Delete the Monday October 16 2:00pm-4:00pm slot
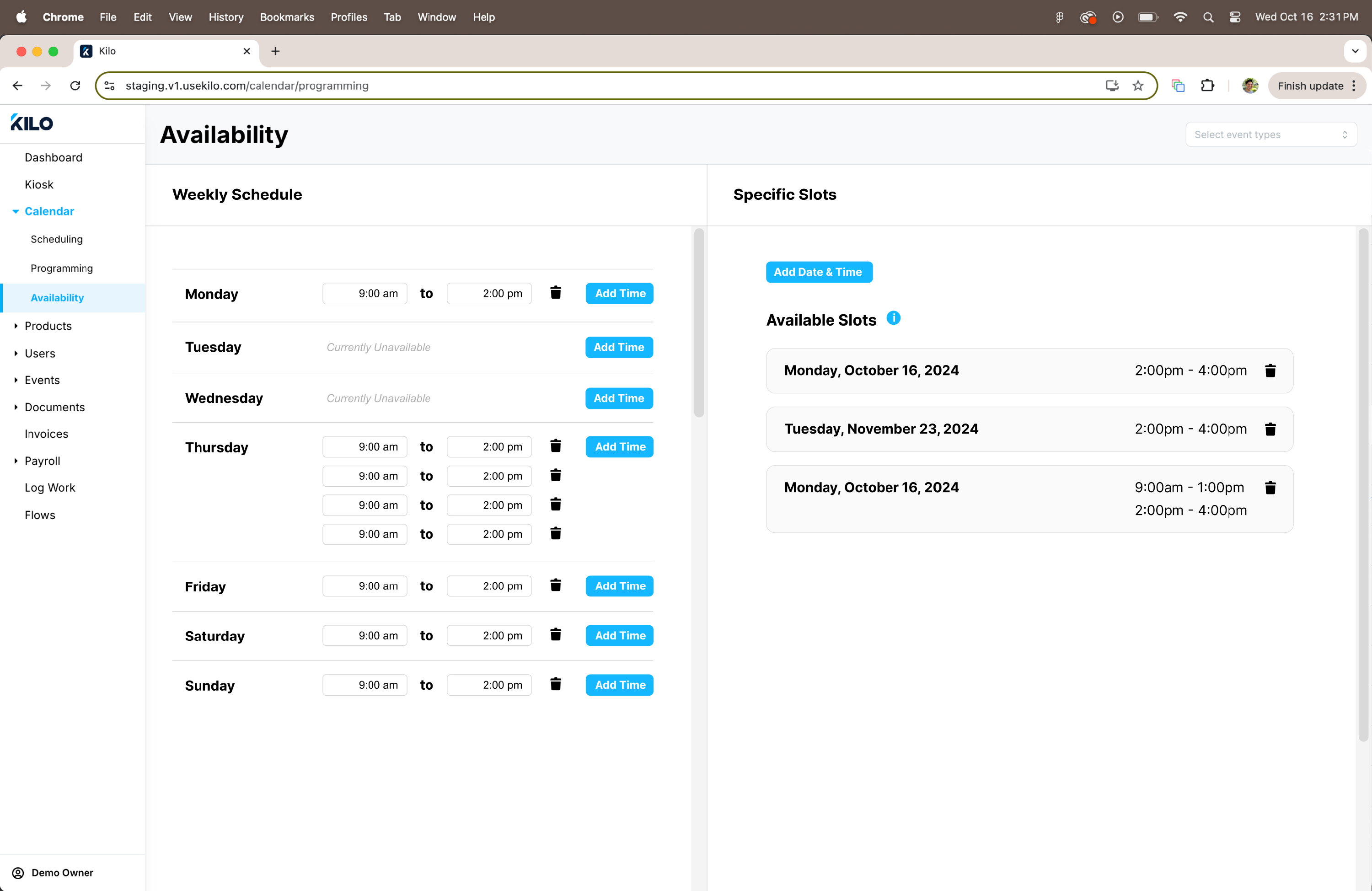The image size is (1372, 891). click(1270, 371)
